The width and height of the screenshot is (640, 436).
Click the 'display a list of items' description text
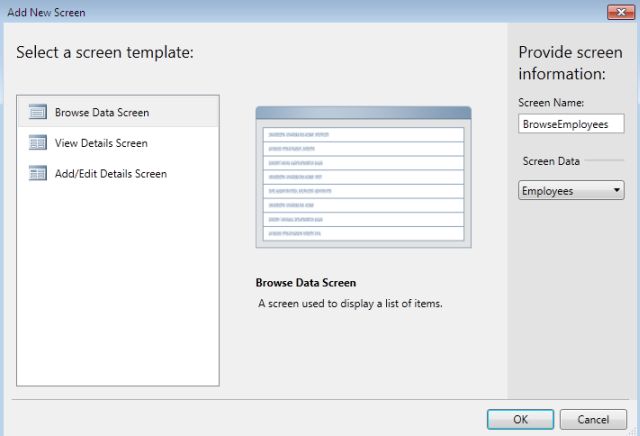point(350,303)
